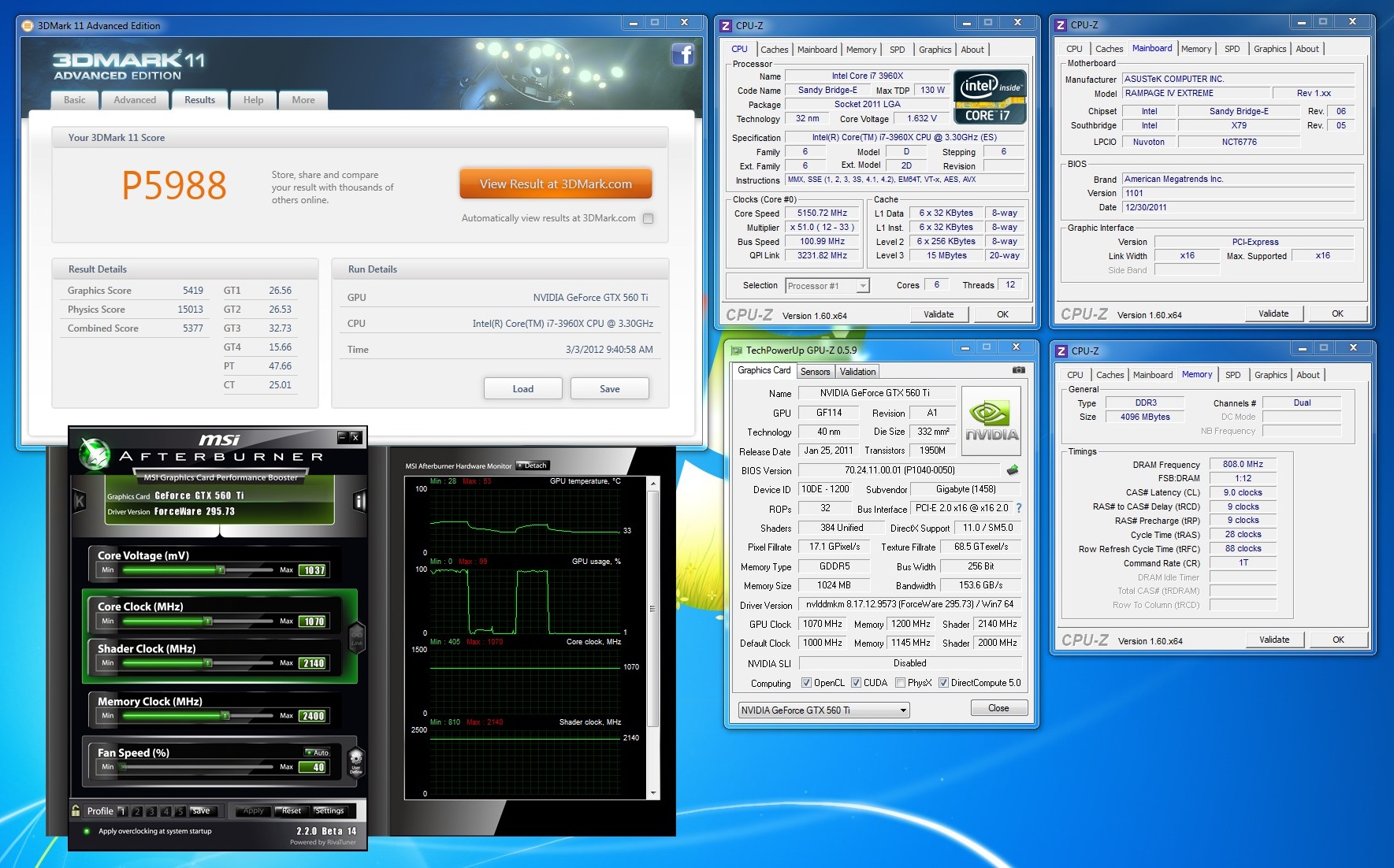Toggle the PhysX checkbox in GPU-Z
1394x868 pixels.
[x=900, y=683]
